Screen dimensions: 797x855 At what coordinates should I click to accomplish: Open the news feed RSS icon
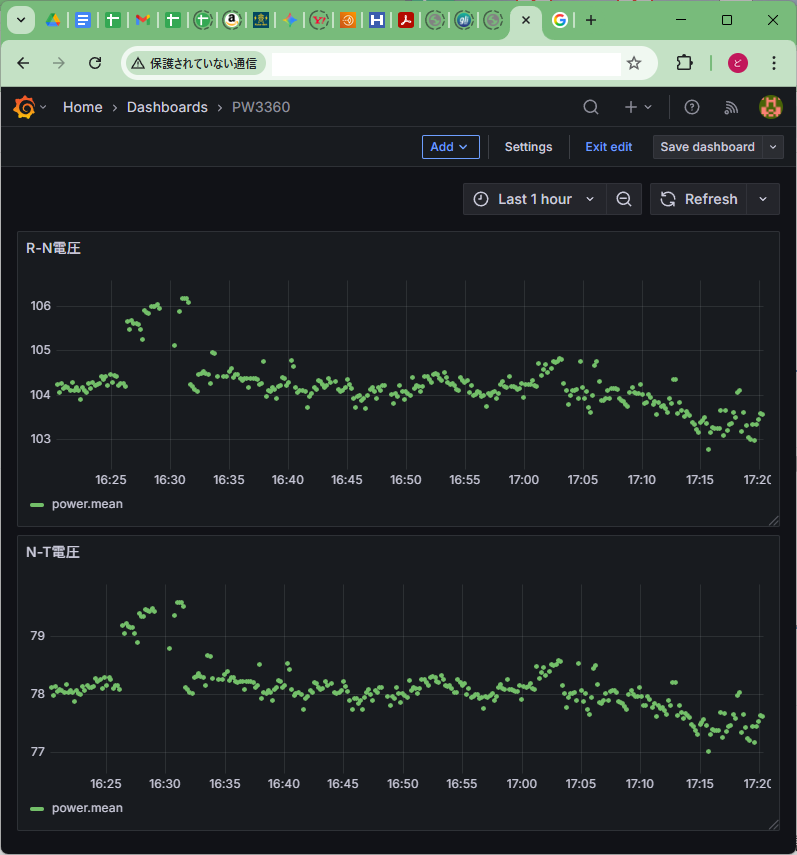(x=731, y=107)
